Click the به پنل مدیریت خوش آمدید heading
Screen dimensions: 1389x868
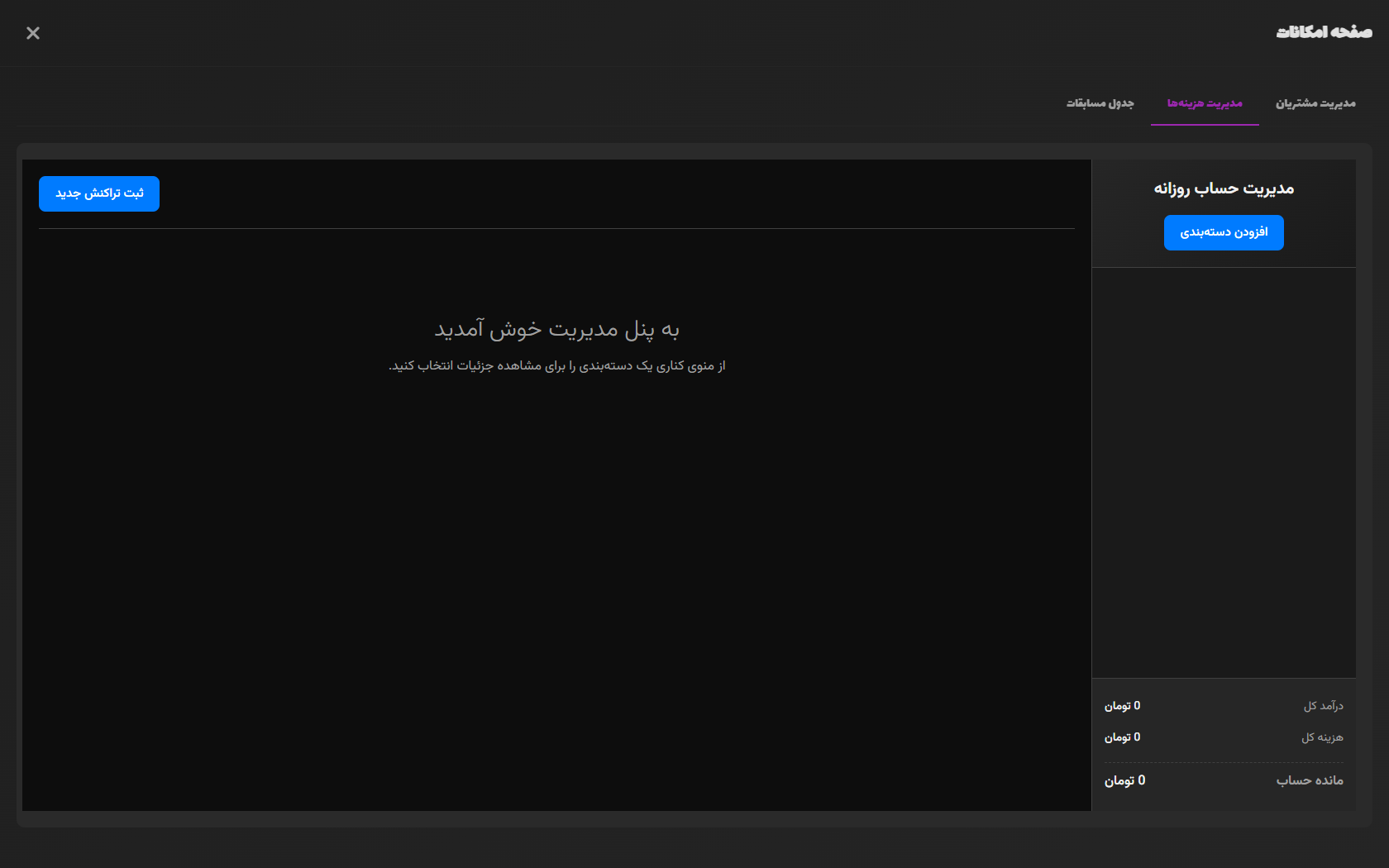pyautogui.click(x=556, y=330)
